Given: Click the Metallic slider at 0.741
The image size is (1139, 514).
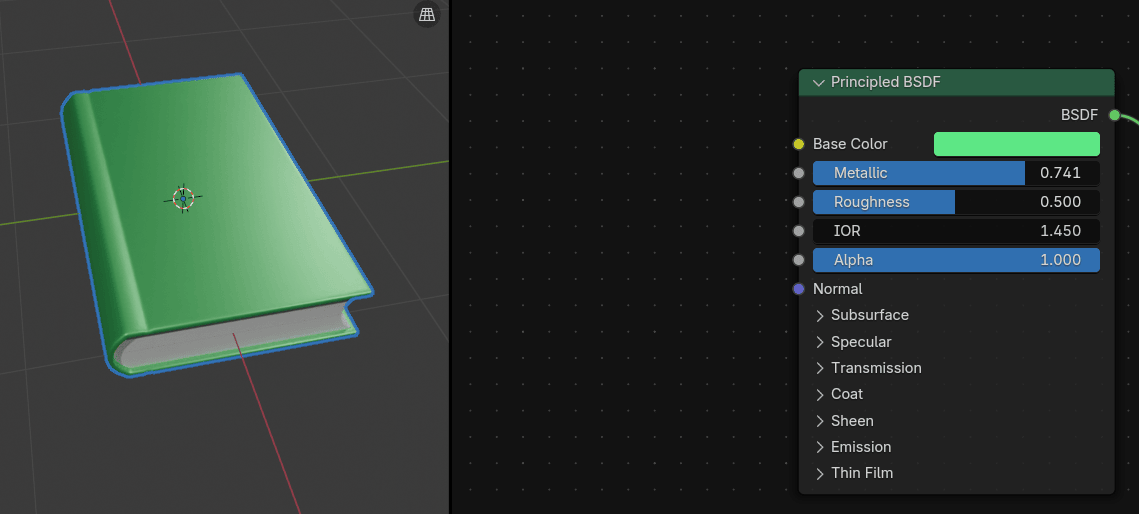Looking at the screenshot, I should coord(955,173).
